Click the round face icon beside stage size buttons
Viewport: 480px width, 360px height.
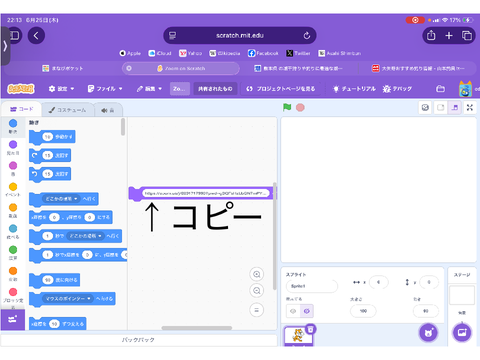425,107
